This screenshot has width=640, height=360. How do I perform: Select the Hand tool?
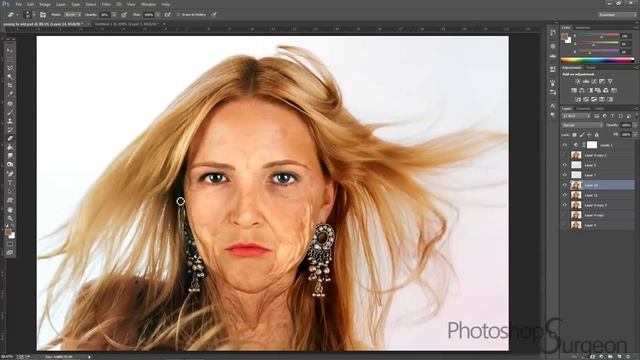point(10,210)
